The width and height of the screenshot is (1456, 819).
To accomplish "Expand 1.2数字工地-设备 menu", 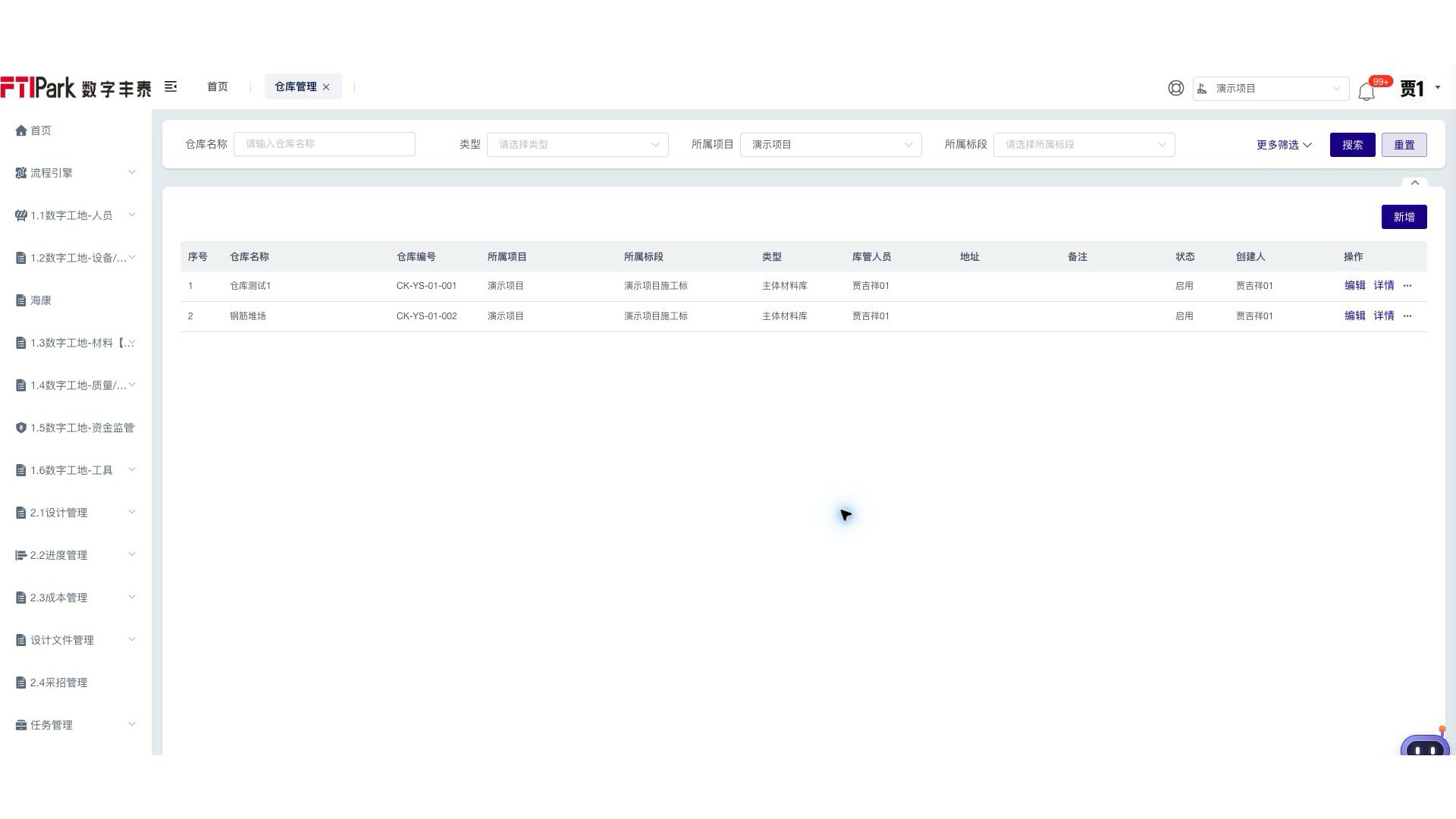I will click(x=76, y=258).
